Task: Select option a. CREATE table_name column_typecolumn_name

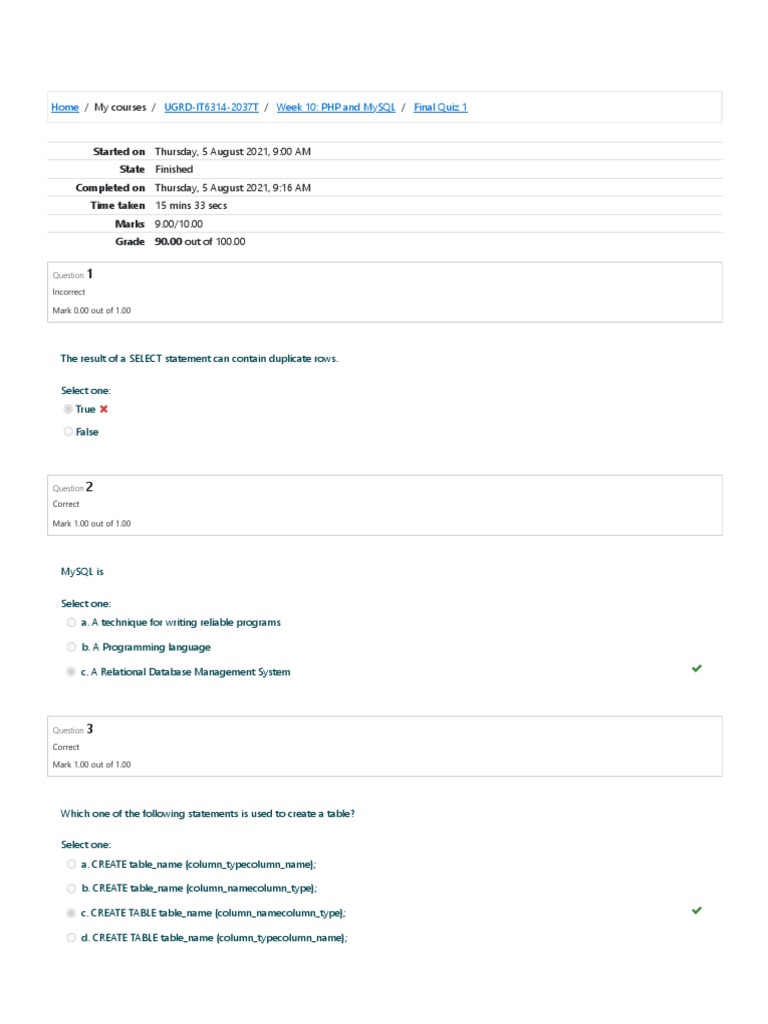Action: click(x=72, y=864)
